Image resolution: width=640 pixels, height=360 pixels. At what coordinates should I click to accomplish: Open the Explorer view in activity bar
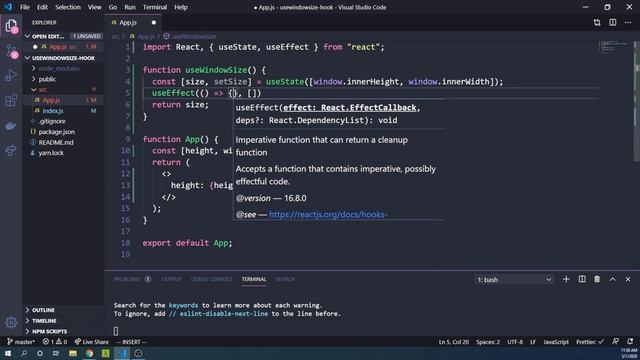[11, 26]
